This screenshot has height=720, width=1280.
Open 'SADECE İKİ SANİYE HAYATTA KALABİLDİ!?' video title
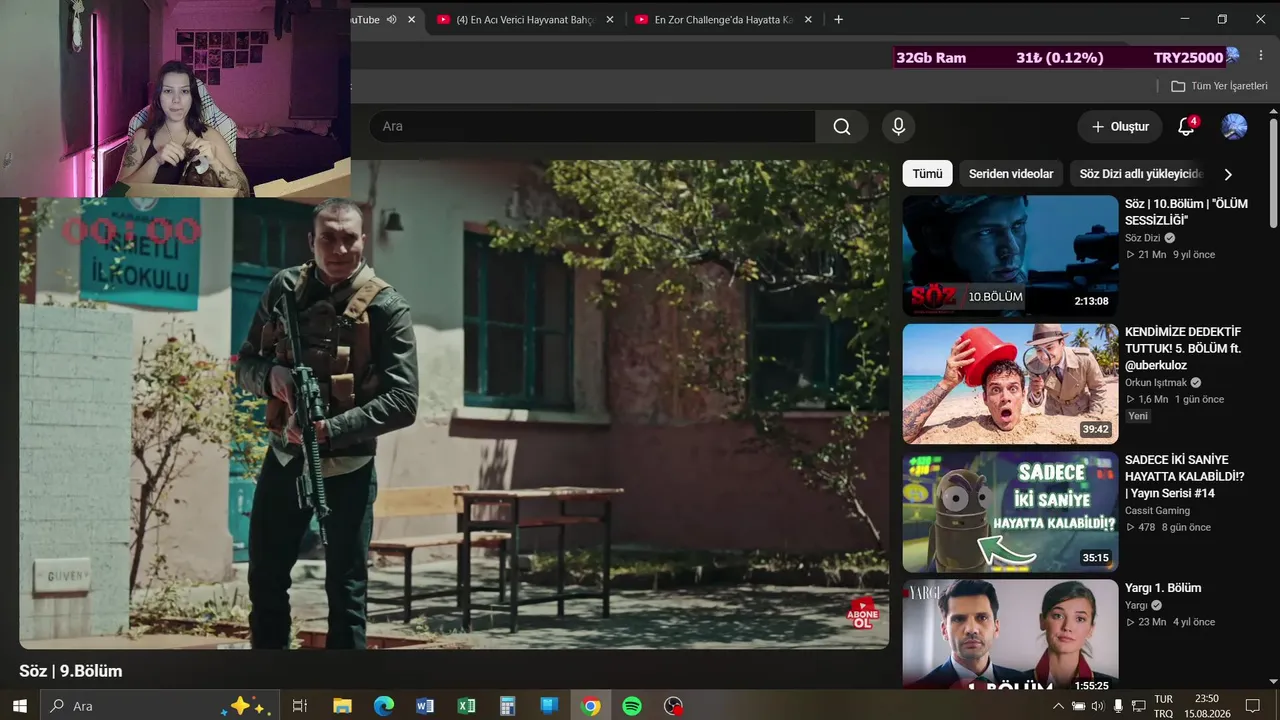[x=1184, y=476]
